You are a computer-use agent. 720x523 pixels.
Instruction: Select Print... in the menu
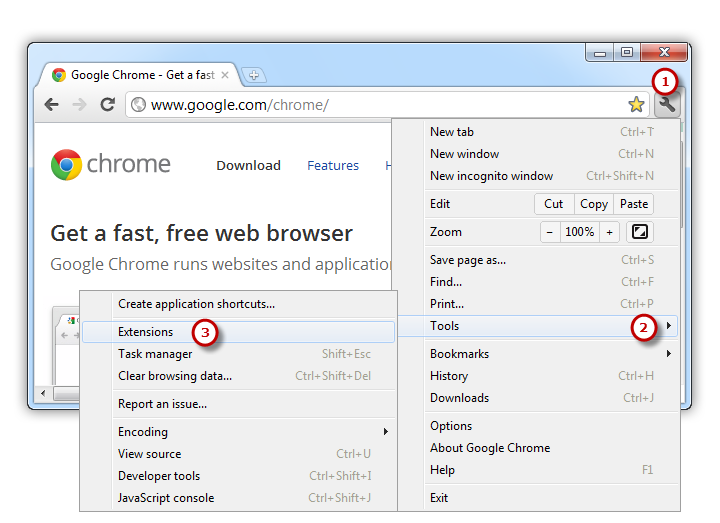[x=551, y=304]
